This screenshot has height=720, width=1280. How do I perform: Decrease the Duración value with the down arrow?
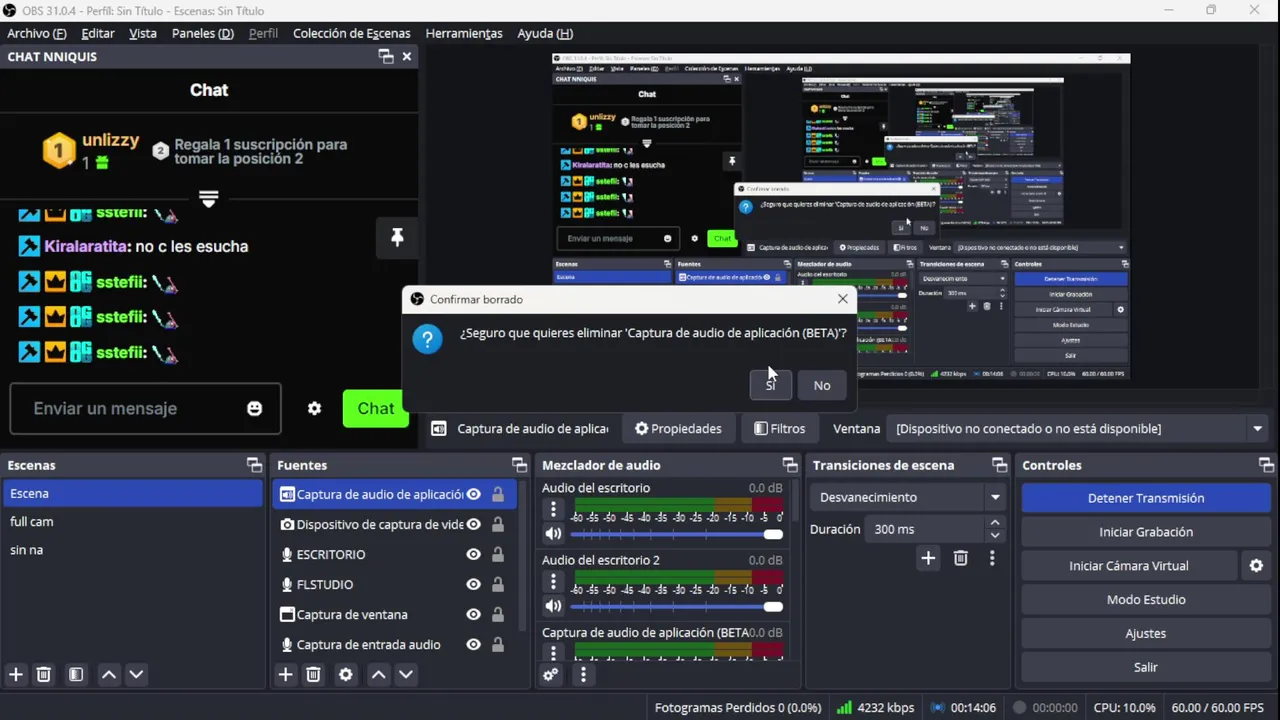coord(994,536)
